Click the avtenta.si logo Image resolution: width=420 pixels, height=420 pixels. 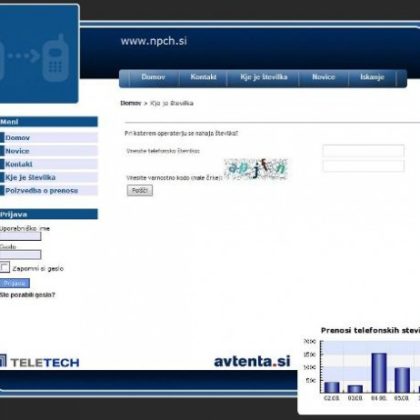(x=252, y=361)
